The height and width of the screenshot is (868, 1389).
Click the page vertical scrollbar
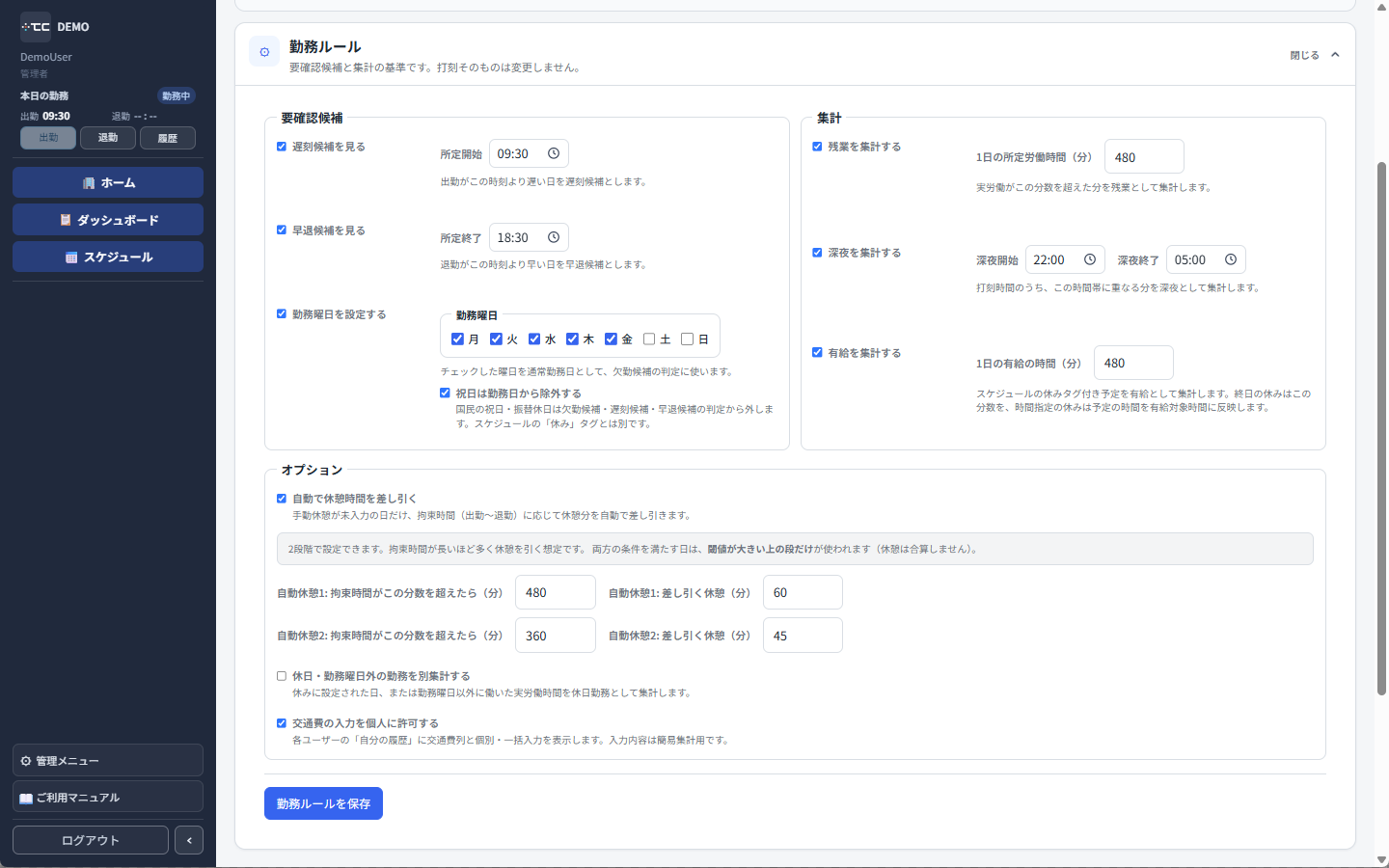tap(1381, 428)
